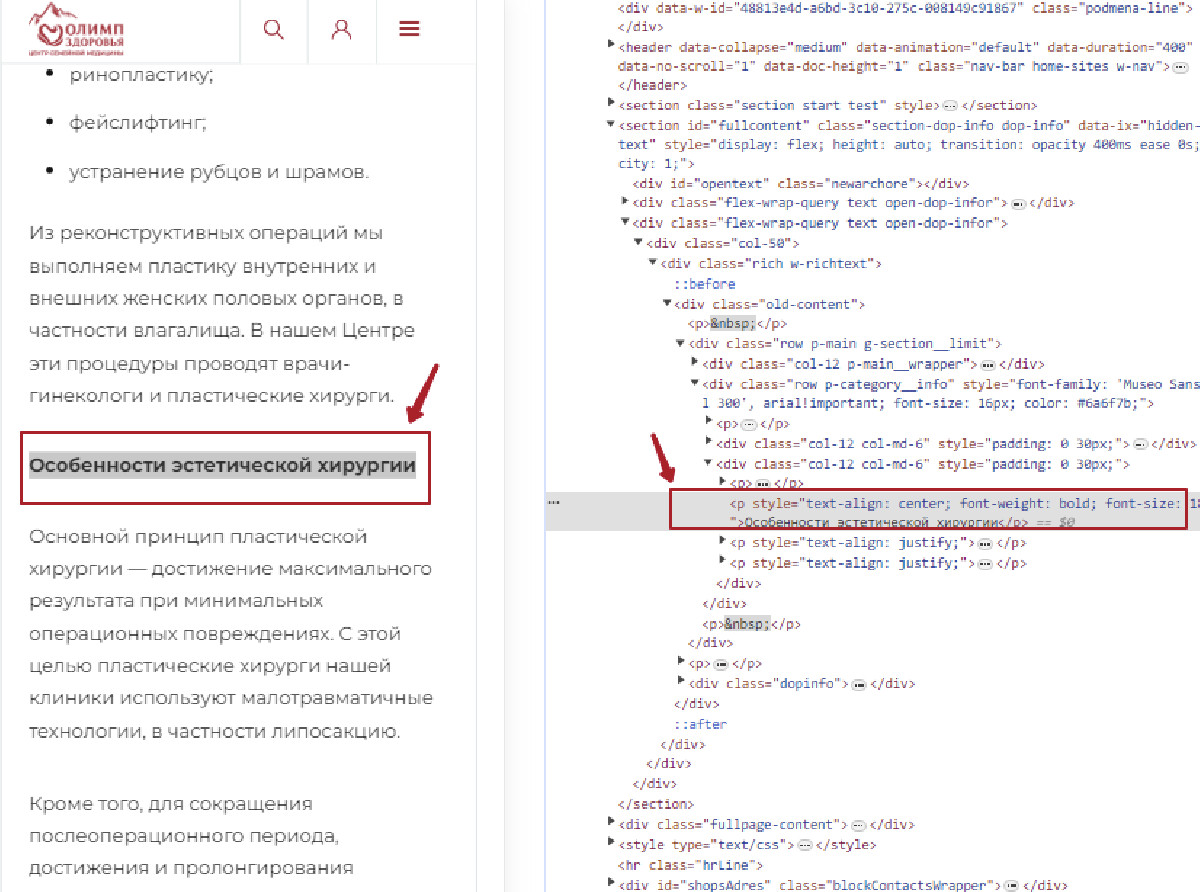Click the magnifying glass search icon
Viewport: 1200px width, 892px height.
[273, 29]
